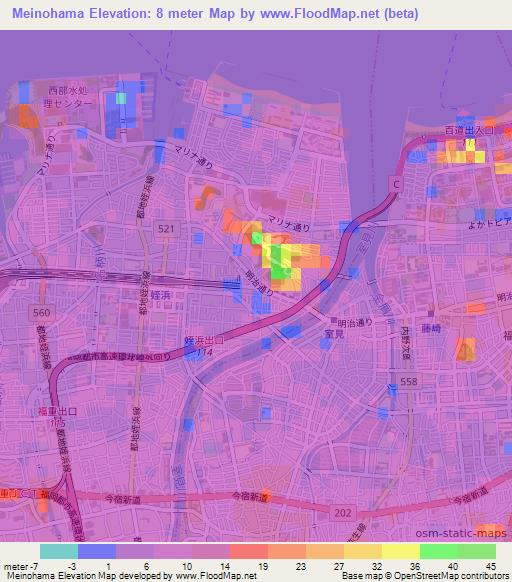Click the 百道出入口 interchange label

(469, 130)
